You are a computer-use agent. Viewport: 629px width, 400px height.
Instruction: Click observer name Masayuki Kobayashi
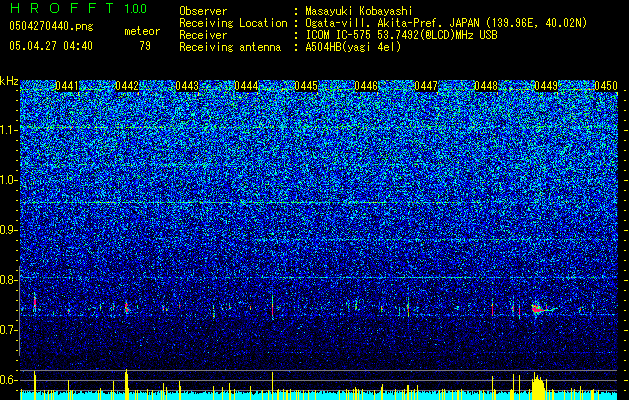(359, 11)
